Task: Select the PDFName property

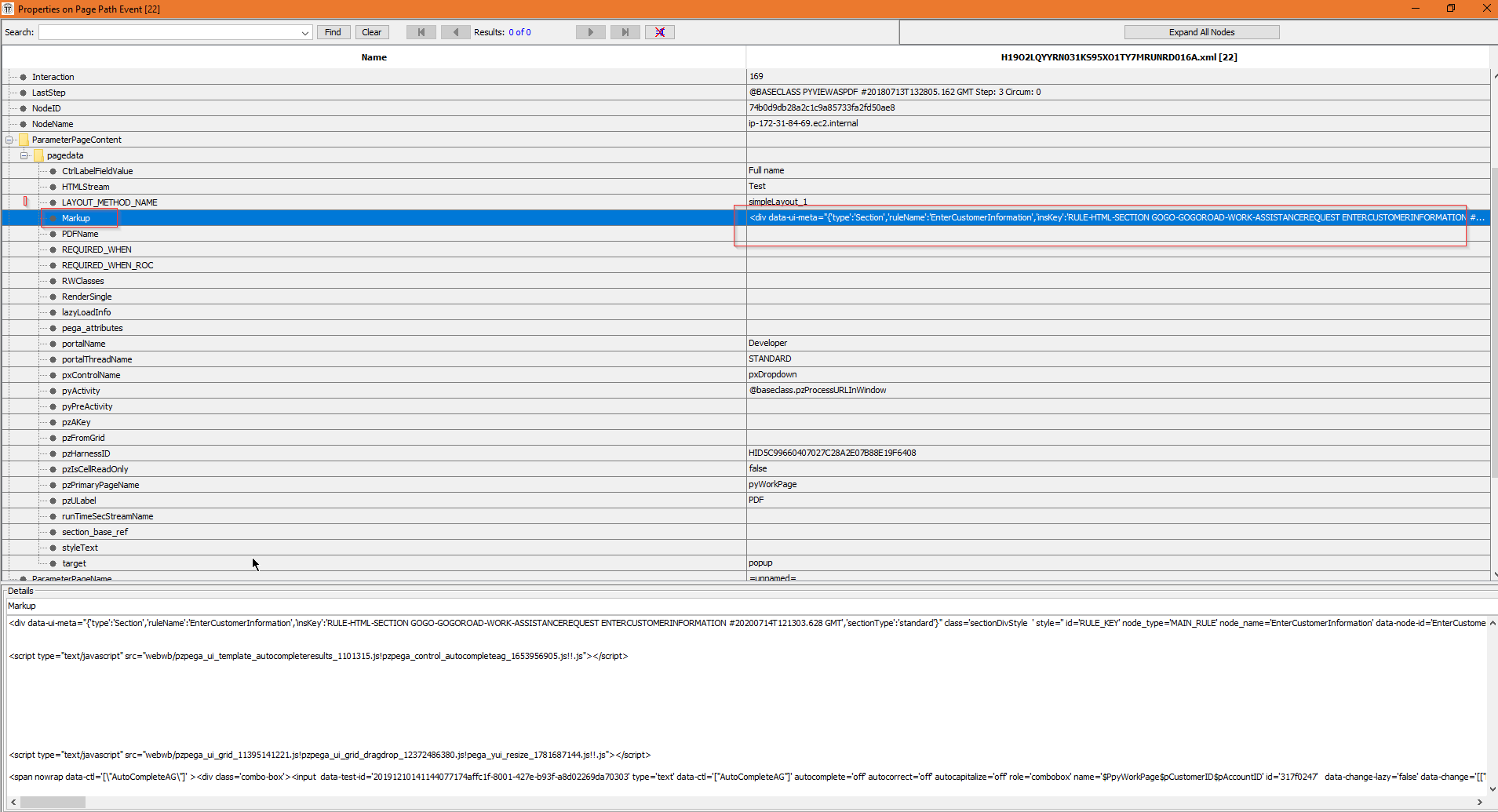Action: coord(80,234)
